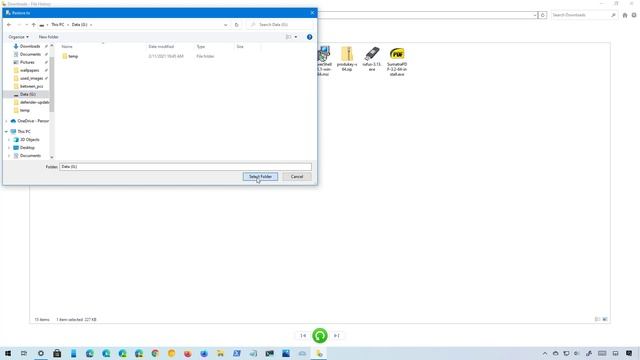Go back in the Restore to dialog
640x360 pixels.
[9, 25]
